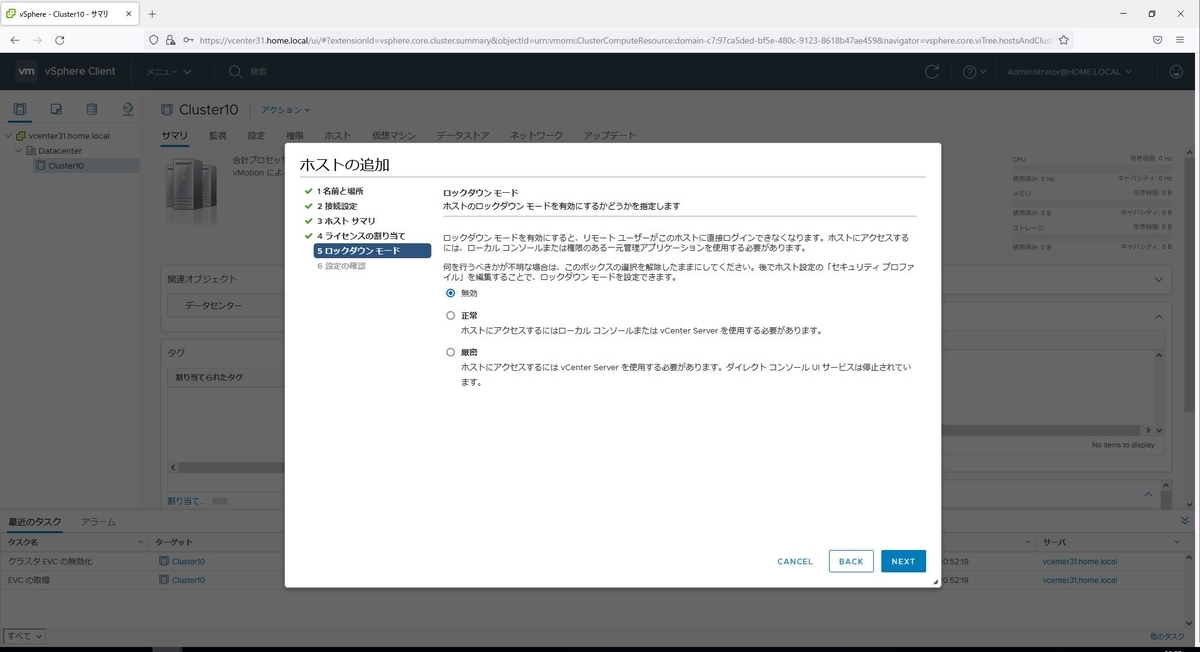Switch to the サマリ tab
This screenshot has width=1200, height=652.
[x=174, y=136]
